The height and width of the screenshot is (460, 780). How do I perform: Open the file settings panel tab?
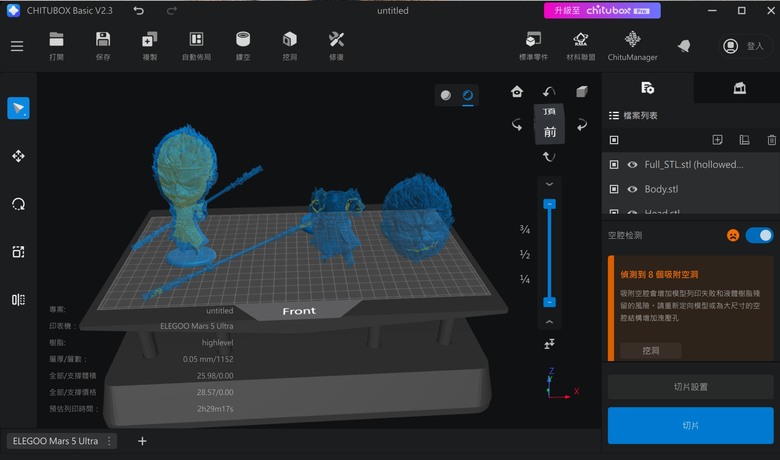(647, 88)
